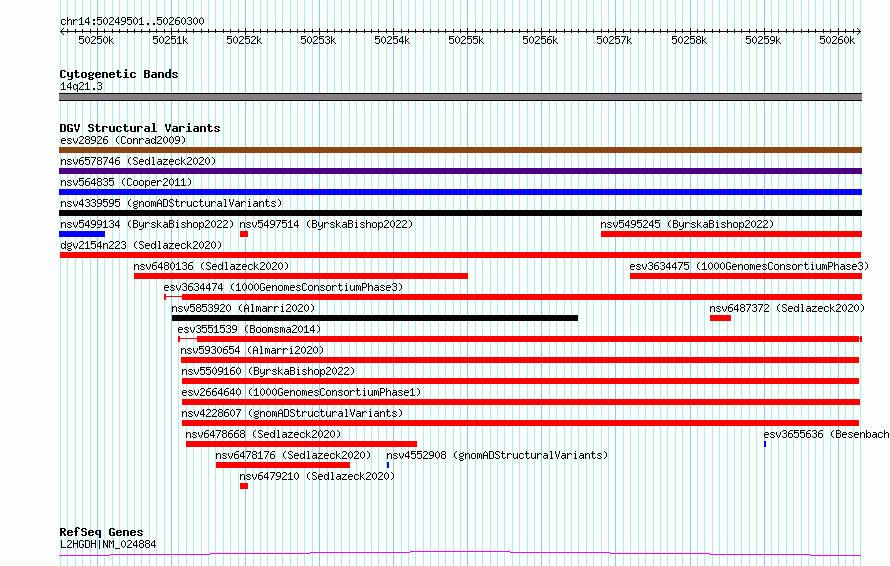
Task: Click nsv4552908 (gnomADStructuralVariants) label
Action: pyautogui.click(x=497, y=455)
